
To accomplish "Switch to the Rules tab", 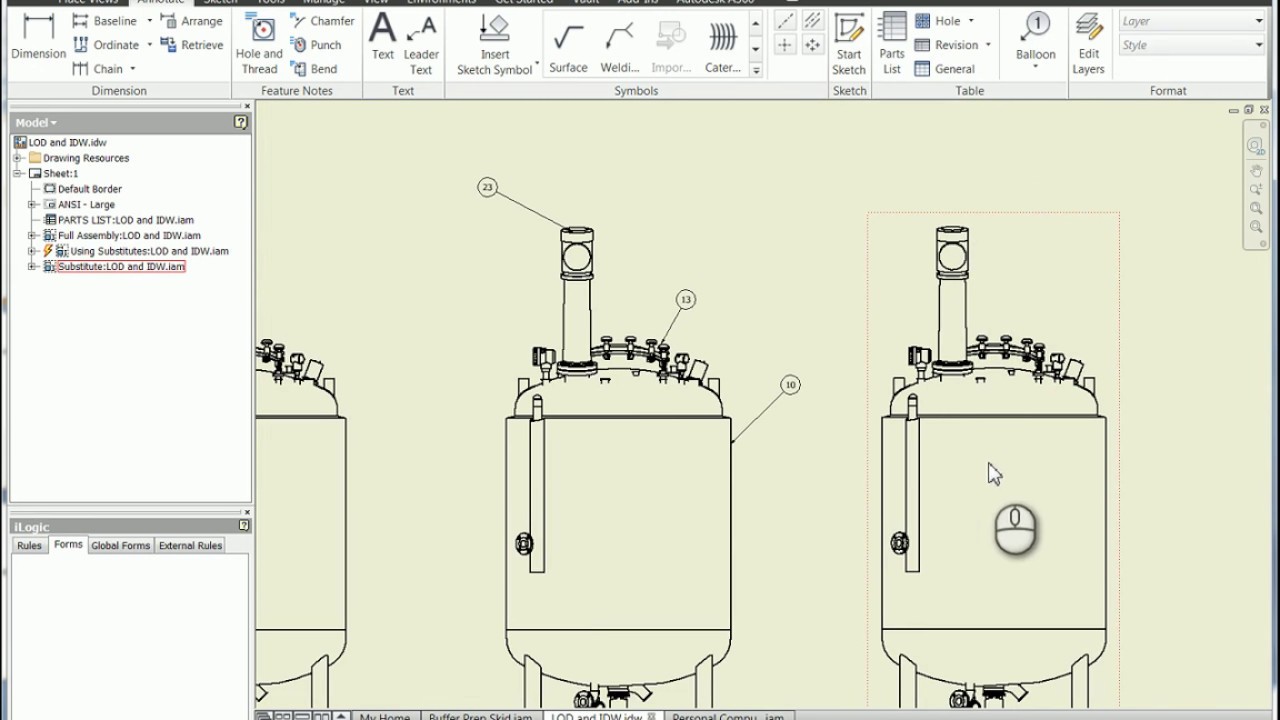I will (30, 546).
